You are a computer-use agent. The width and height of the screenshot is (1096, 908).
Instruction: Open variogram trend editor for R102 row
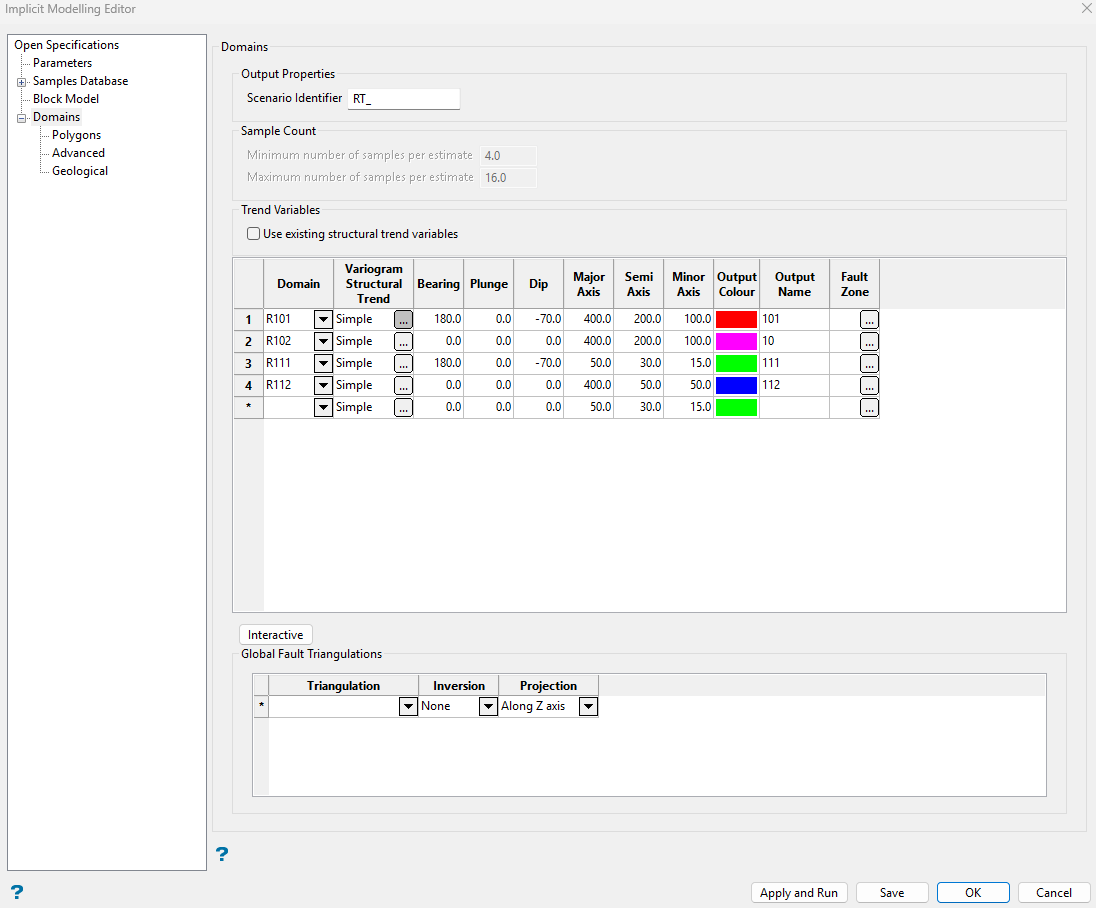(x=403, y=341)
